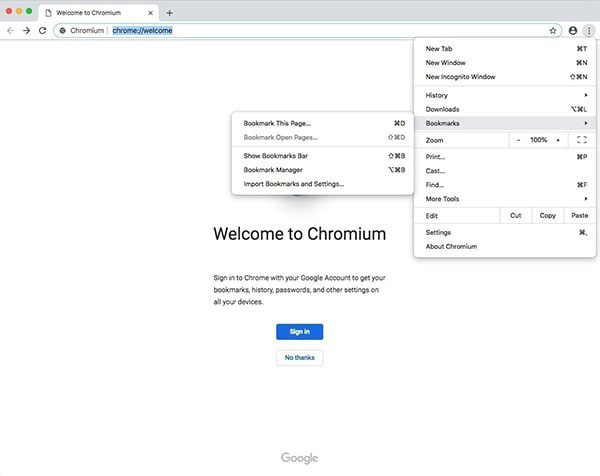The width and height of the screenshot is (600, 476).
Task: Click the forward navigation arrow
Action: point(26,31)
